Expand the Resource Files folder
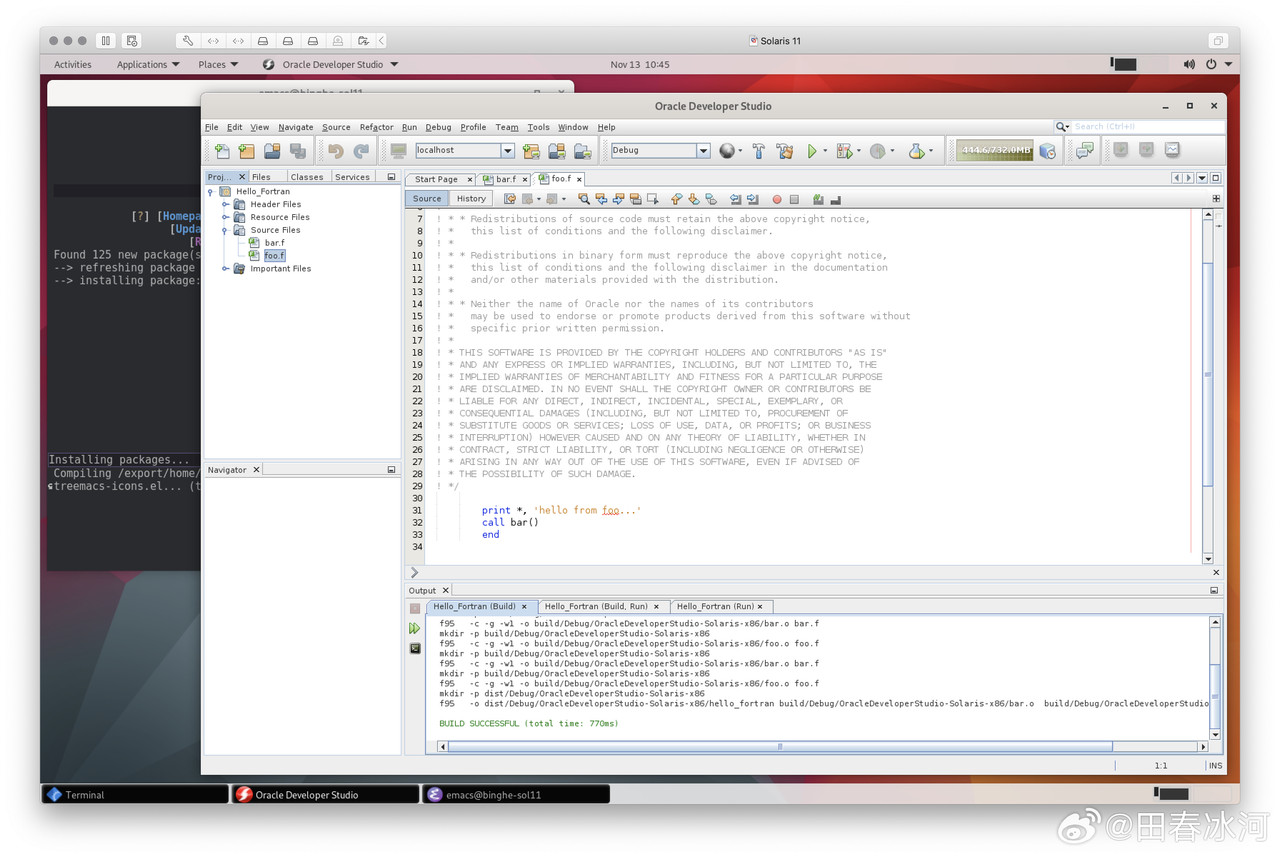This screenshot has width=1280, height=857. click(225, 217)
